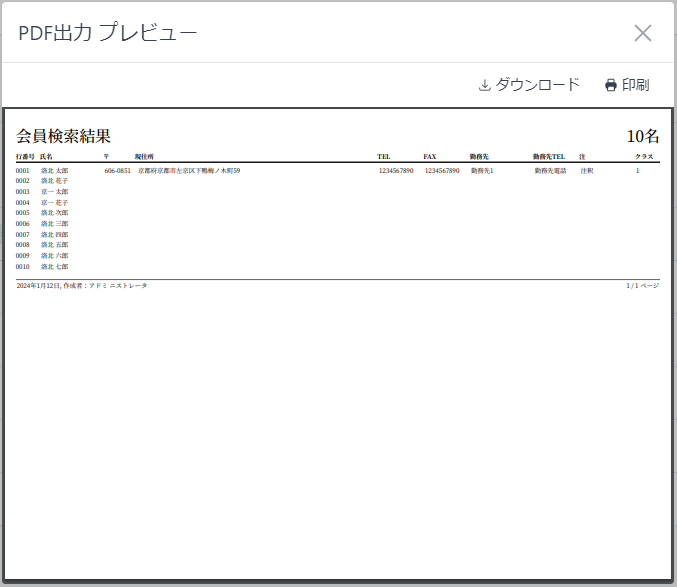This screenshot has height=587, width=677.
Task: Select the name 京一 花子
Action: tap(54, 202)
